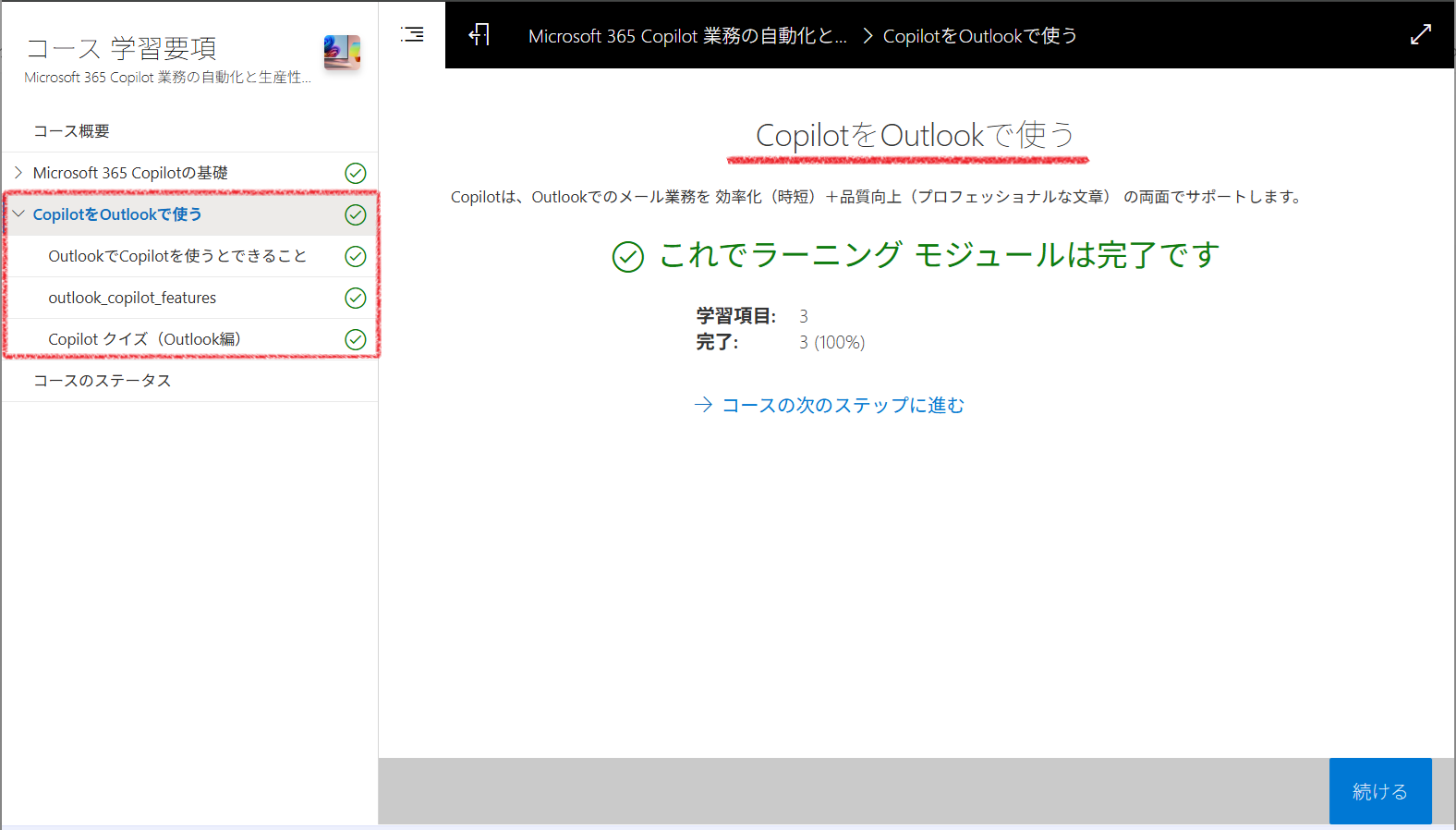Expand content to full screen via arrow icon
The width and height of the screenshot is (1456, 830).
(x=1421, y=34)
